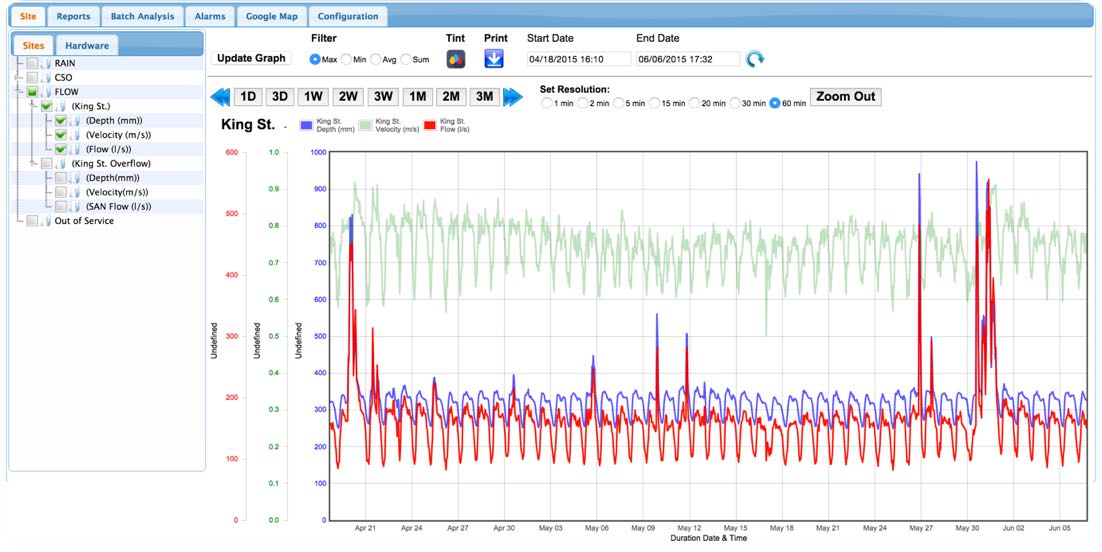Set time span to 1W

(313, 97)
